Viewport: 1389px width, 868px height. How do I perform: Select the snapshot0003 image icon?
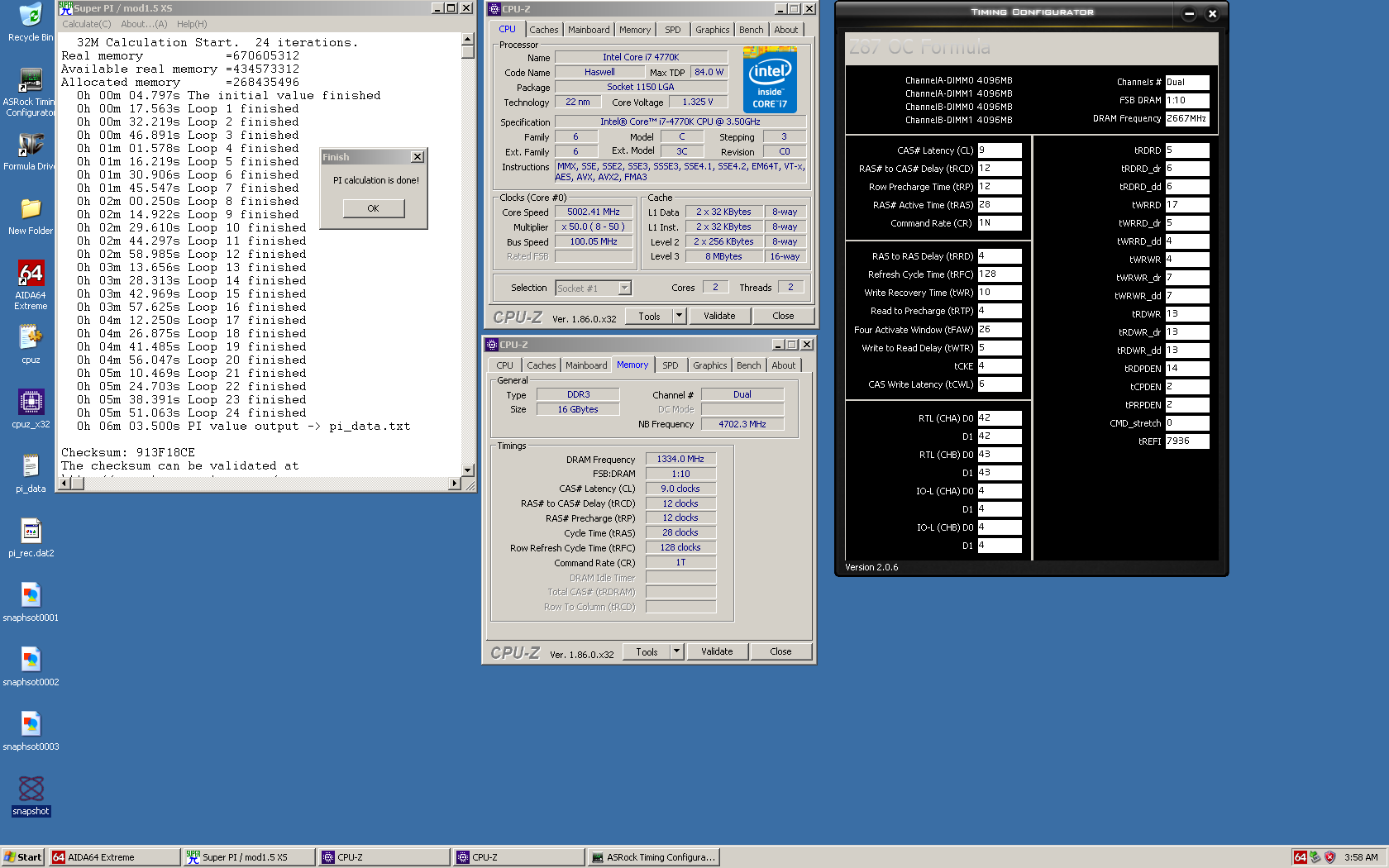[31, 726]
